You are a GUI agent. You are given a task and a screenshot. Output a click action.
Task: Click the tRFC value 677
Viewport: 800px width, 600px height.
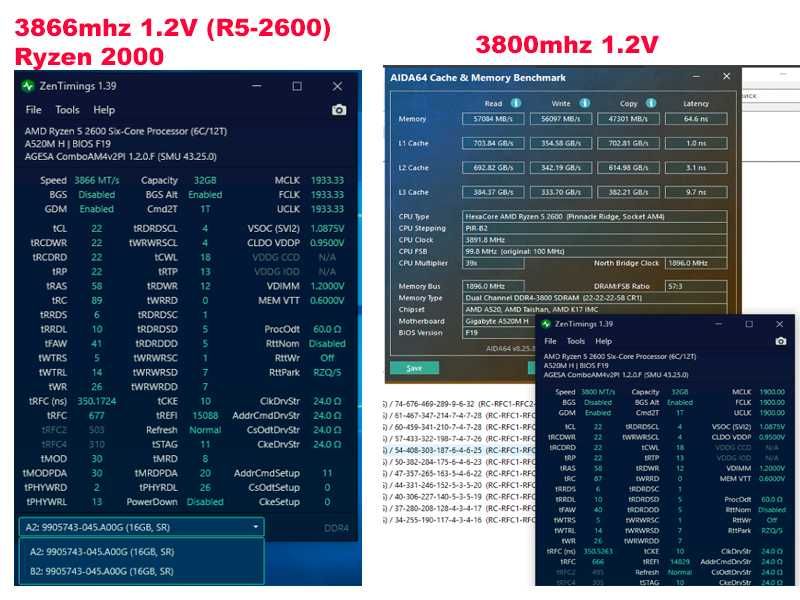[96, 416]
